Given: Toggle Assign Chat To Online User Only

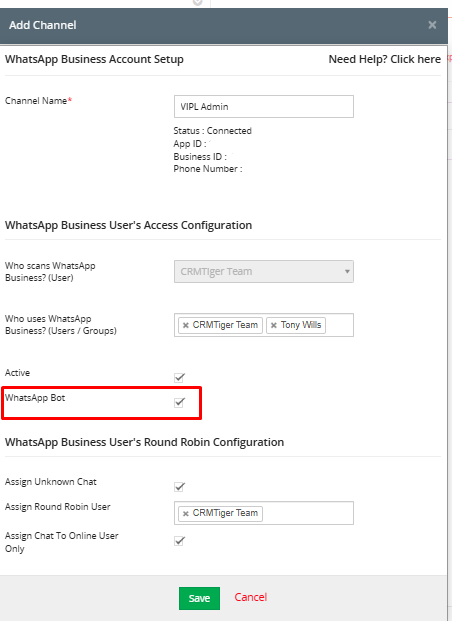Looking at the screenshot, I should (179, 541).
